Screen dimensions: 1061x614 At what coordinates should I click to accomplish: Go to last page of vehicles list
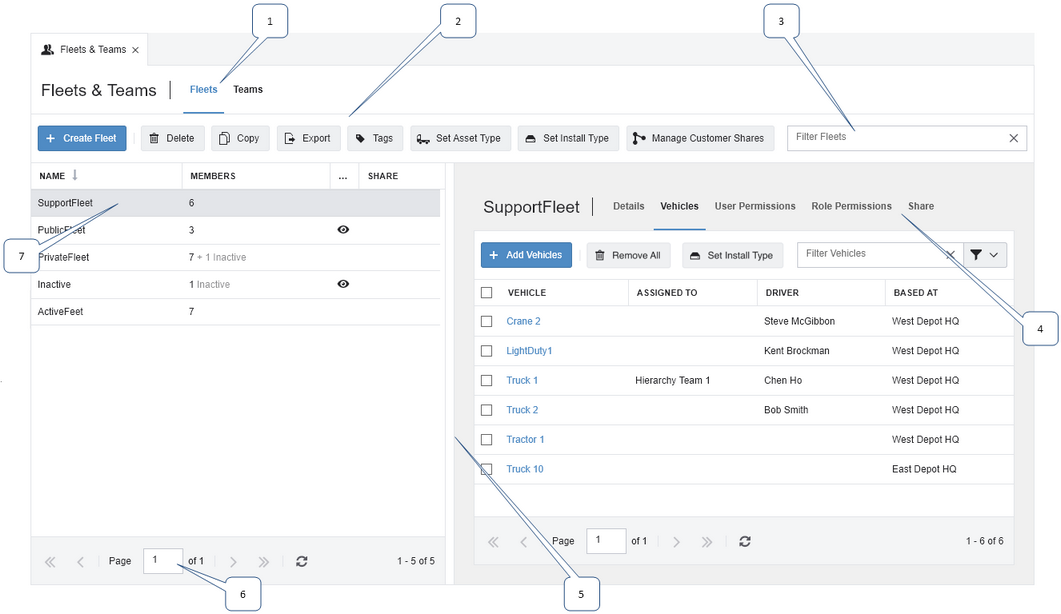(706, 542)
